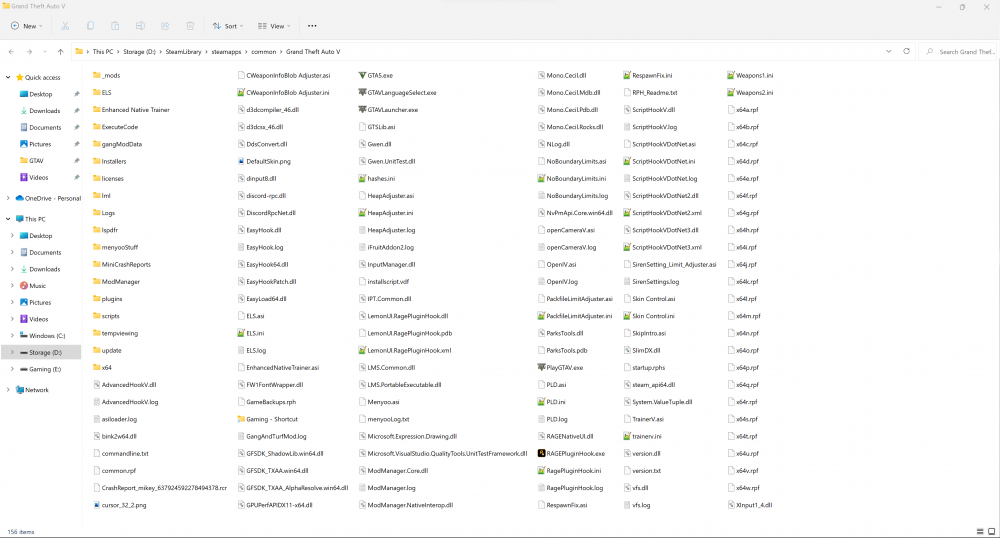1000x538 pixels.
Task: Open the View dropdown
Action: [276, 26]
